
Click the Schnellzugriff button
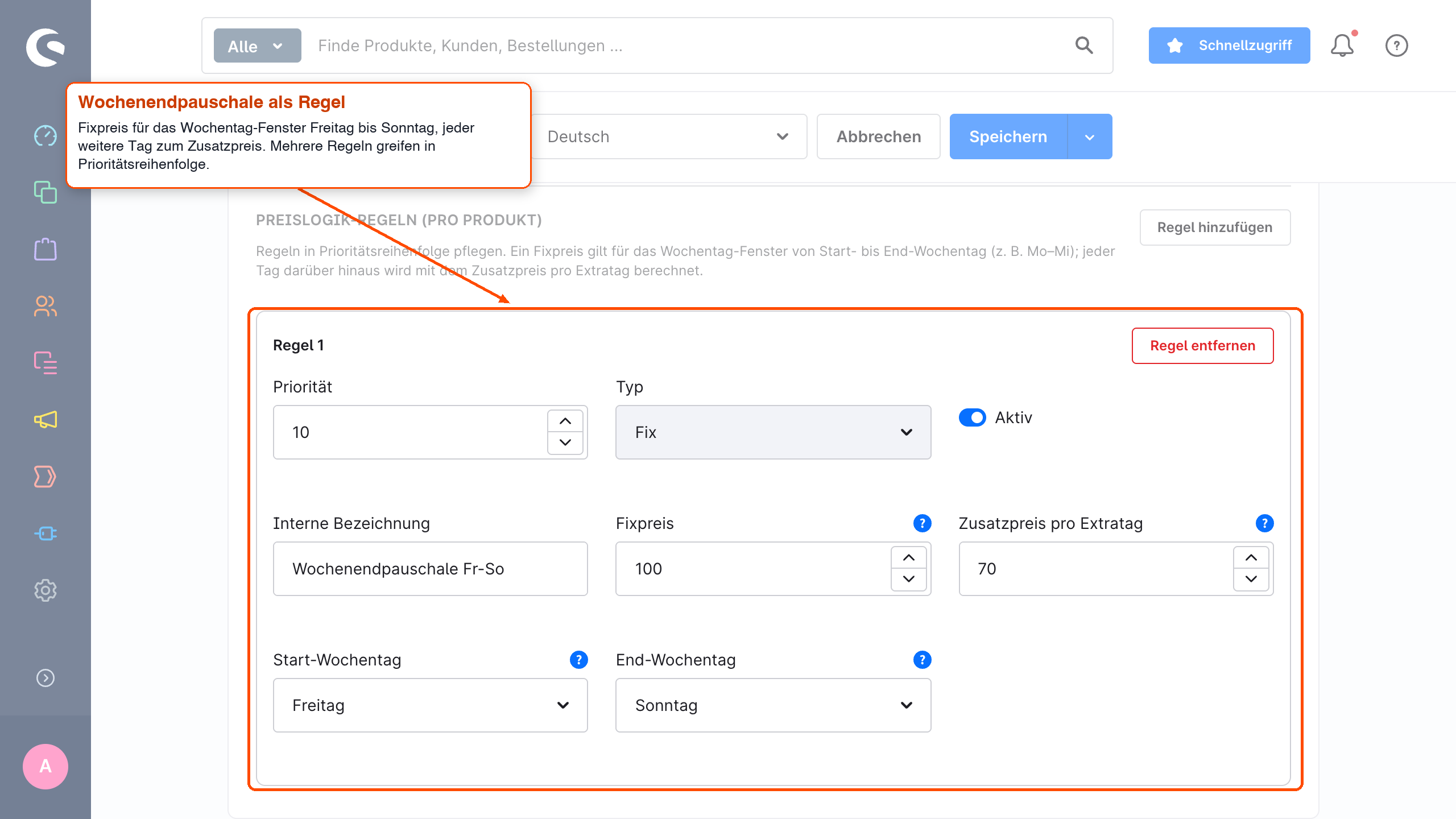click(x=1229, y=45)
